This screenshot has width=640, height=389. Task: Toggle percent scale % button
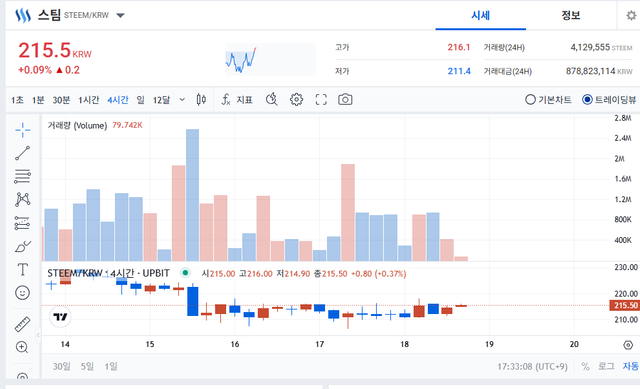[585, 367]
